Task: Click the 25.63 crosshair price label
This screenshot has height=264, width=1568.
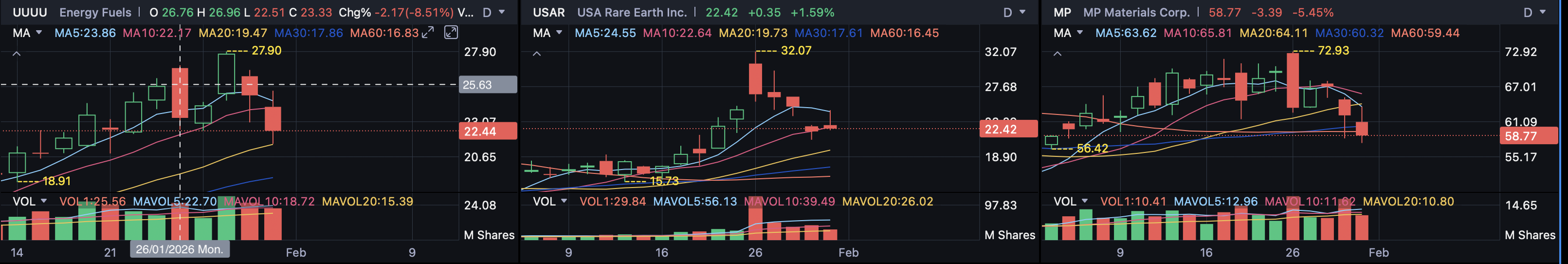Action: point(488,85)
